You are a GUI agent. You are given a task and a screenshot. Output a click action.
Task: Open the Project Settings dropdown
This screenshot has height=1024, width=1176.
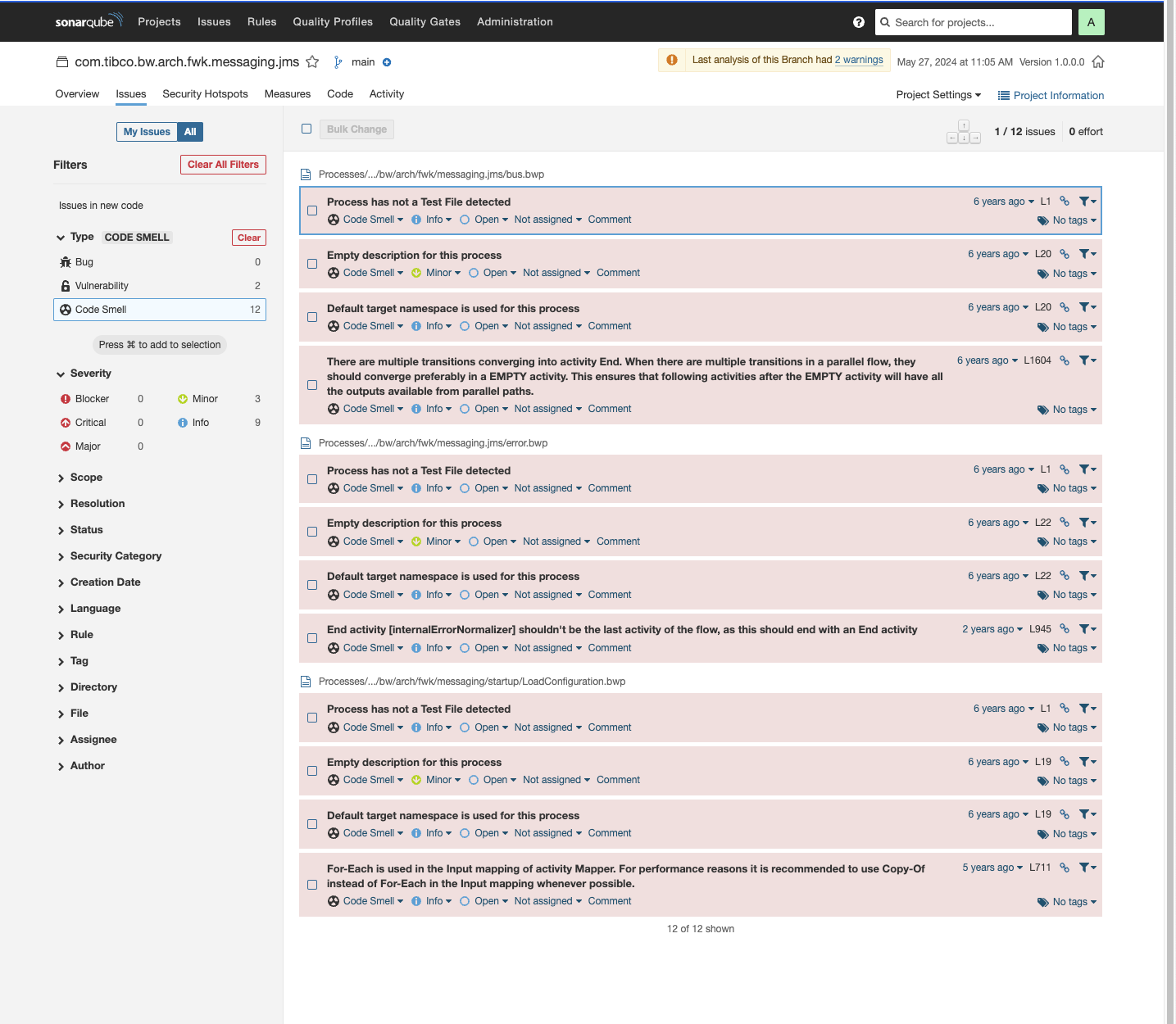point(938,95)
